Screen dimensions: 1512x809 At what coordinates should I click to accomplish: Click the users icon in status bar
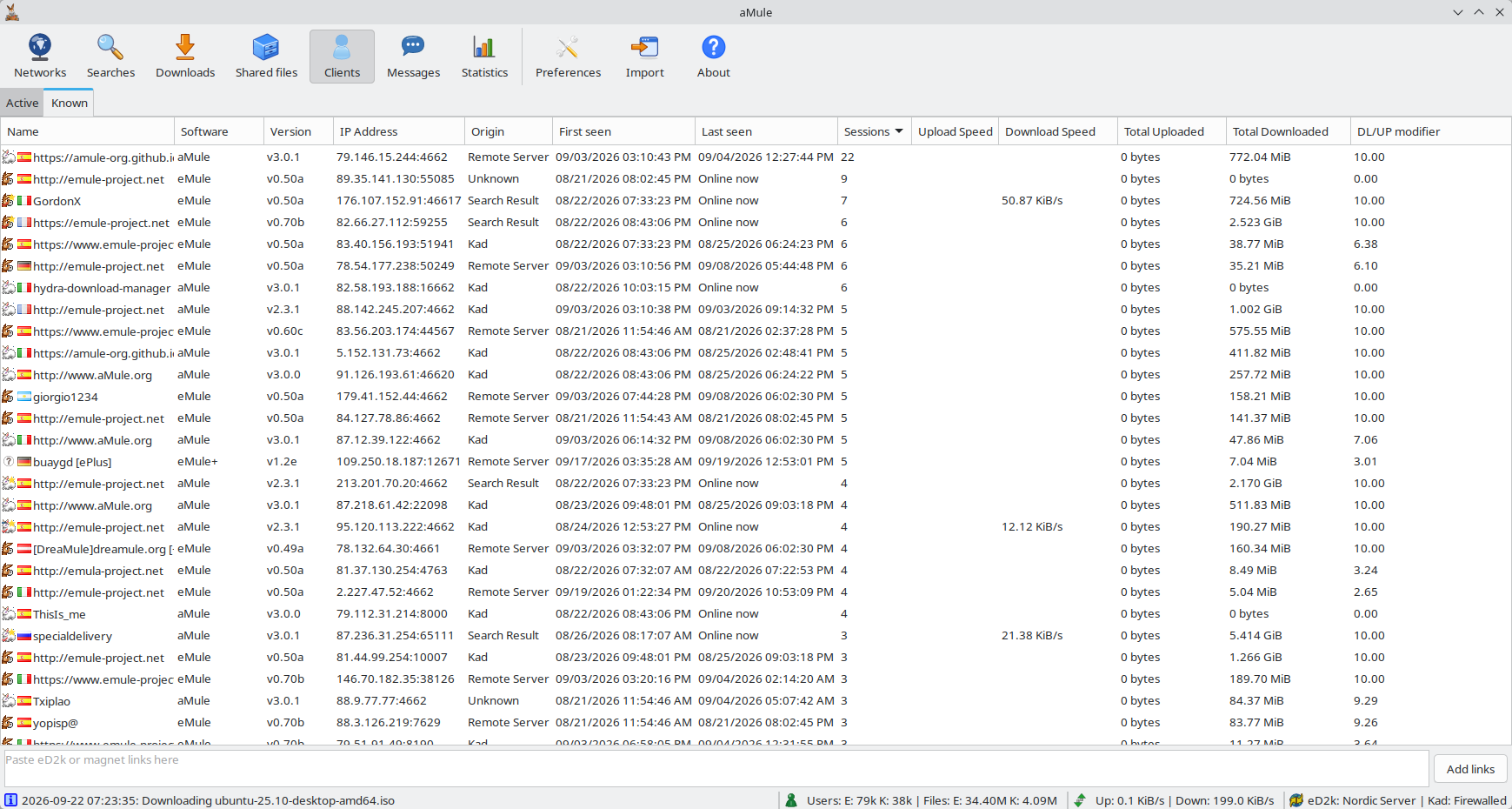tap(791, 800)
